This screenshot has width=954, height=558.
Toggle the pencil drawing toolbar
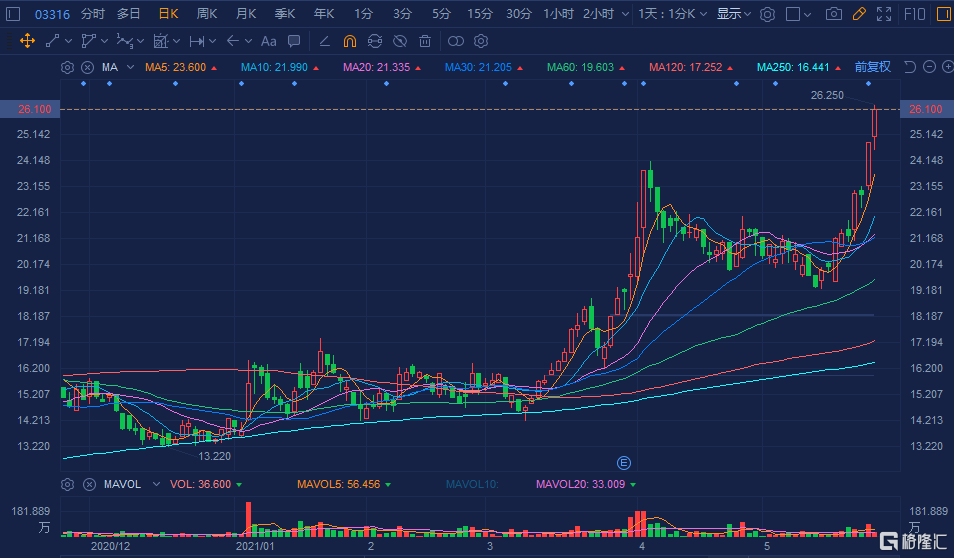858,14
